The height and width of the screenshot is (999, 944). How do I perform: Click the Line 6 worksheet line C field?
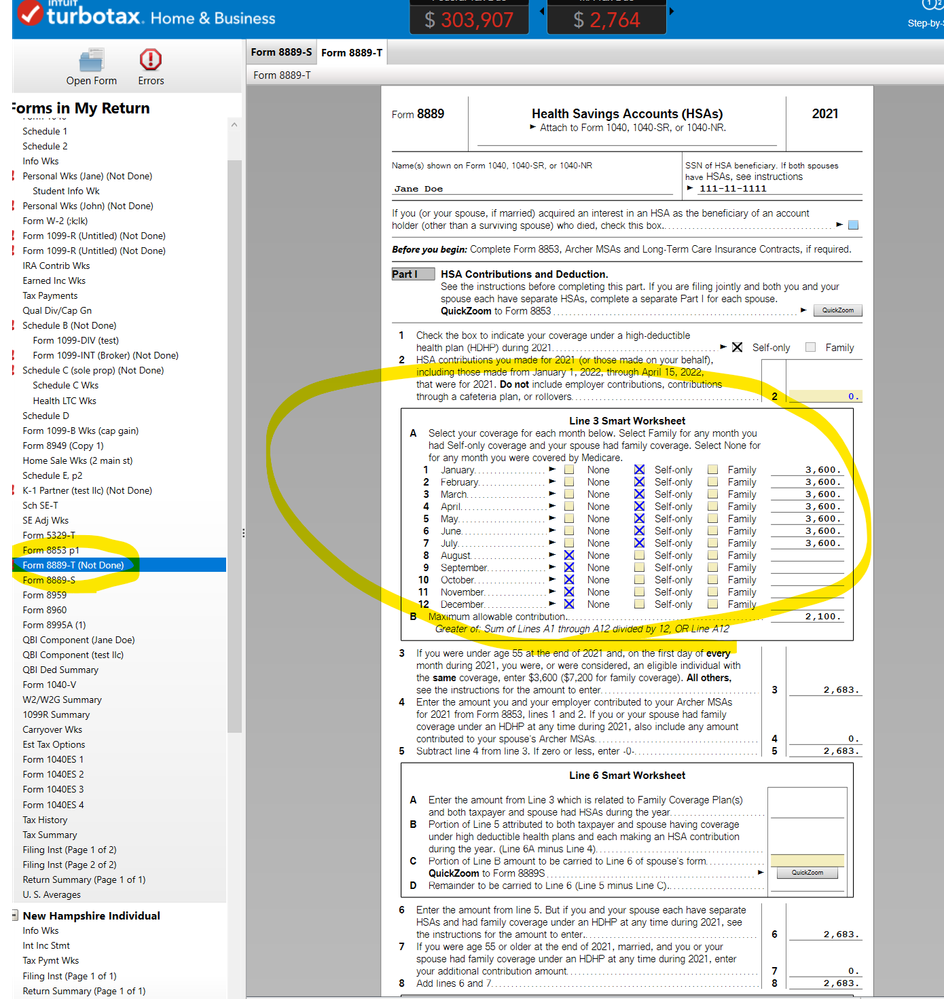[x=807, y=861]
